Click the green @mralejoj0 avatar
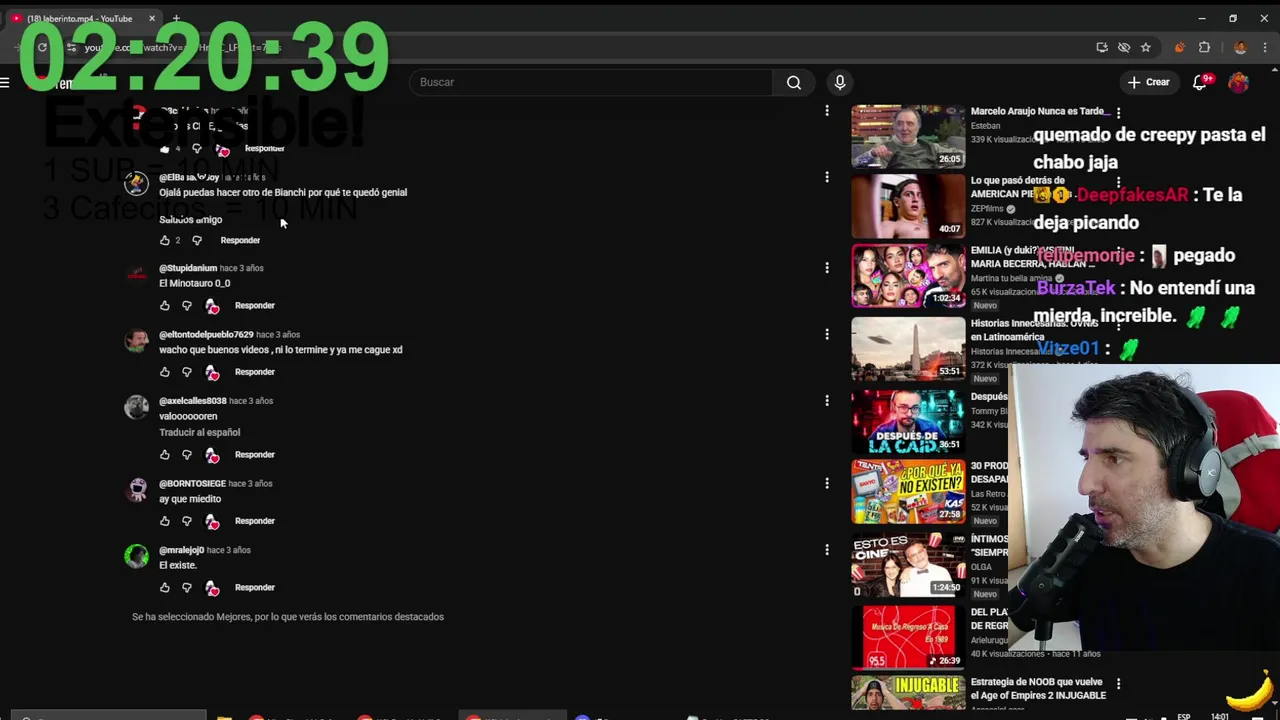 (136, 556)
